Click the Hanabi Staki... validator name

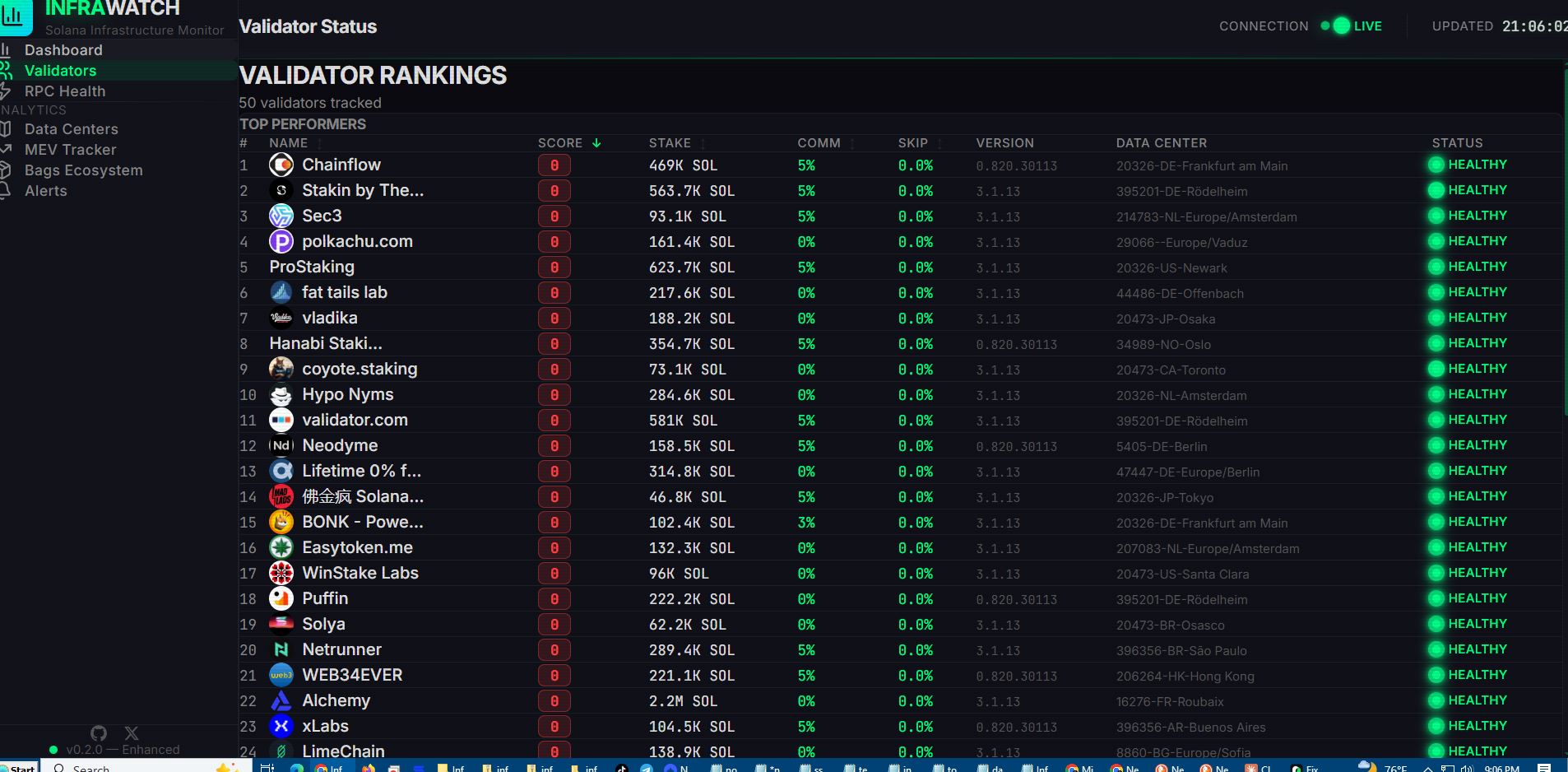pyautogui.click(x=326, y=343)
